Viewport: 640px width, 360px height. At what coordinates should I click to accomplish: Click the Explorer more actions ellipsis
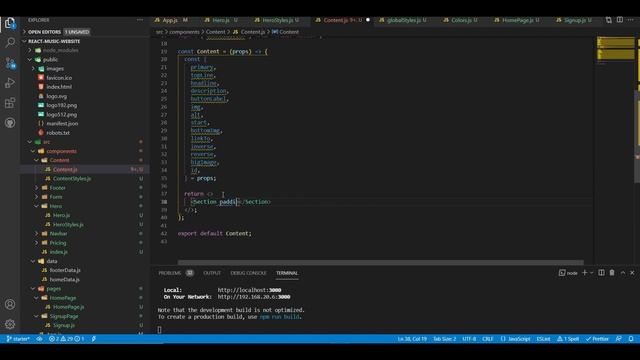pos(140,20)
